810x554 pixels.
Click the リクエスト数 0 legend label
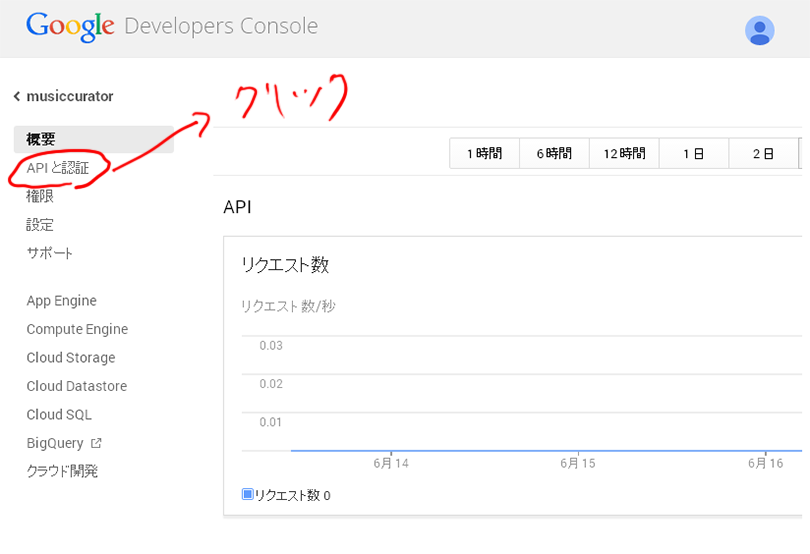click(292, 495)
